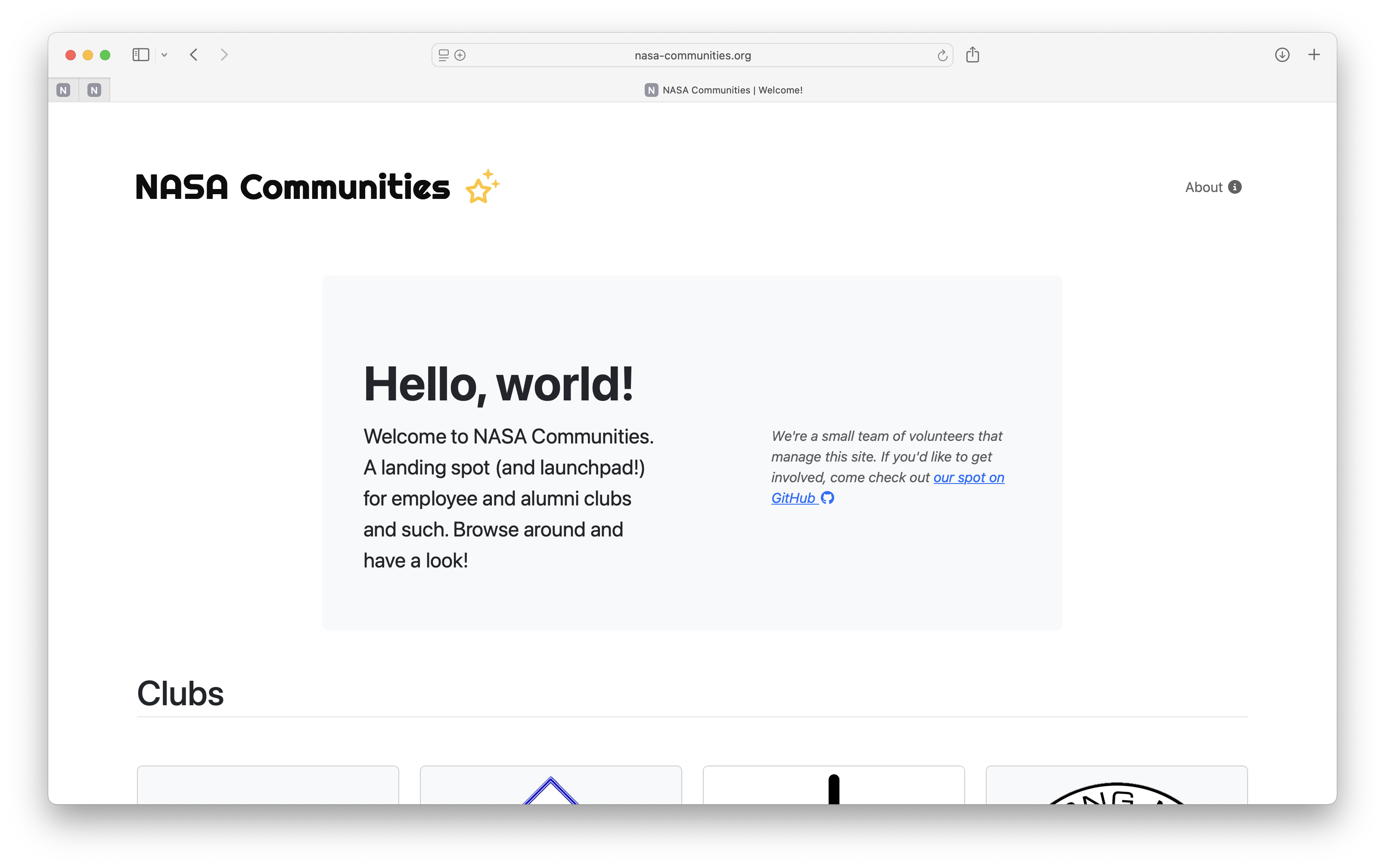The width and height of the screenshot is (1385, 868).
Task: Toggle the Safari sidebar button
Action: (141, 55)
